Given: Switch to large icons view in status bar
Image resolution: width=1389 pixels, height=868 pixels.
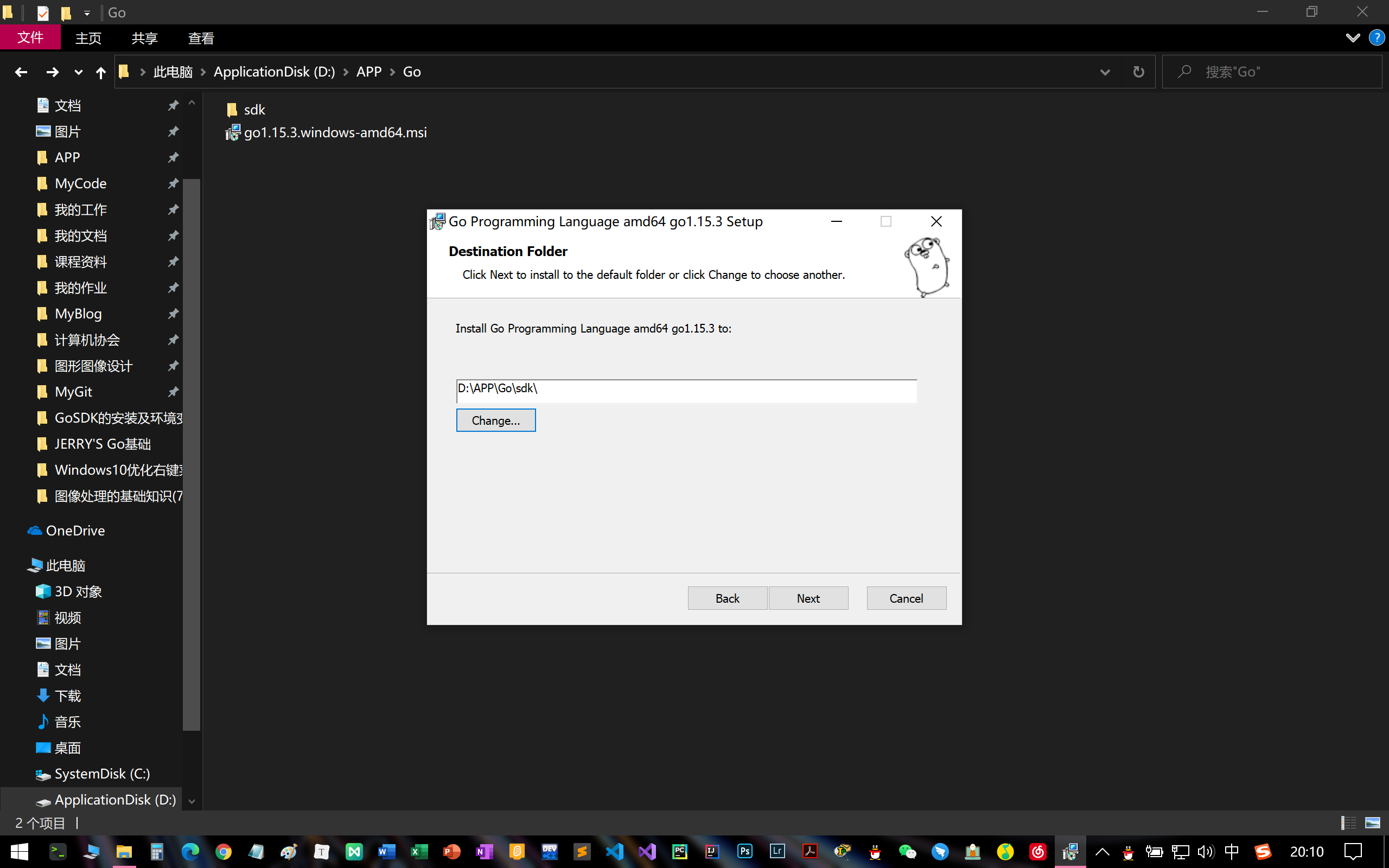Looking at the screenshot, I should pos(1372,822).
